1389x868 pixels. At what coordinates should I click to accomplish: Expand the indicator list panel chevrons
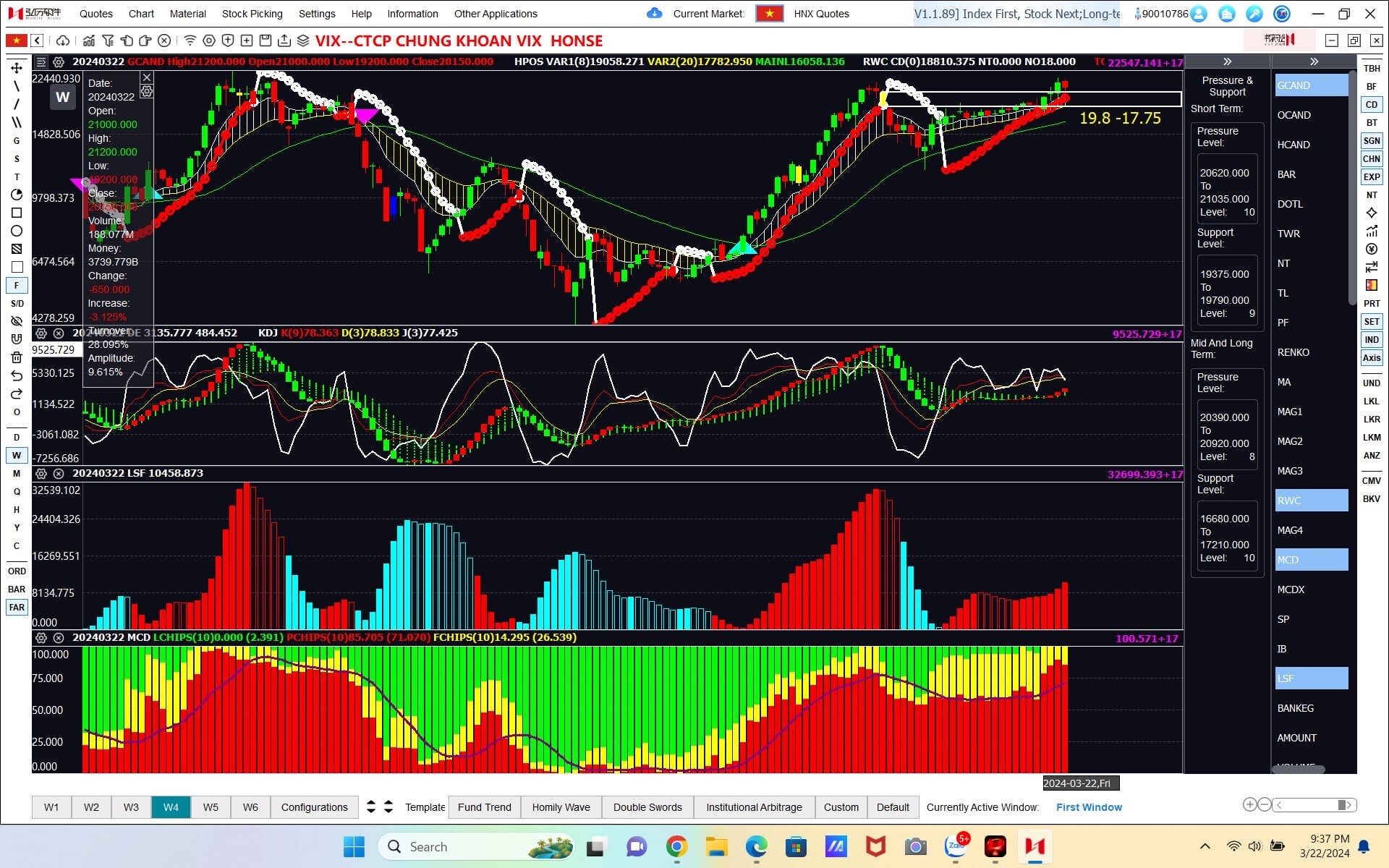tap(1314, 61)
